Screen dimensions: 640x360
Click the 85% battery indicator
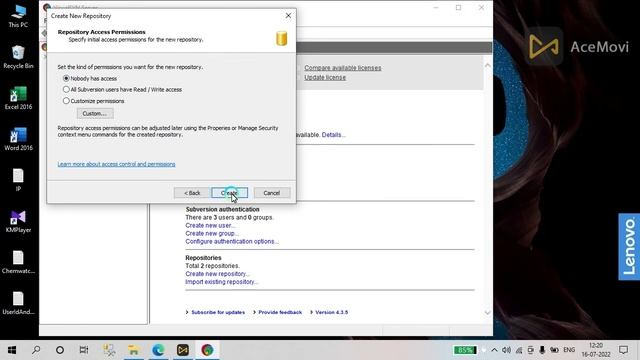(x=465, y=350)
